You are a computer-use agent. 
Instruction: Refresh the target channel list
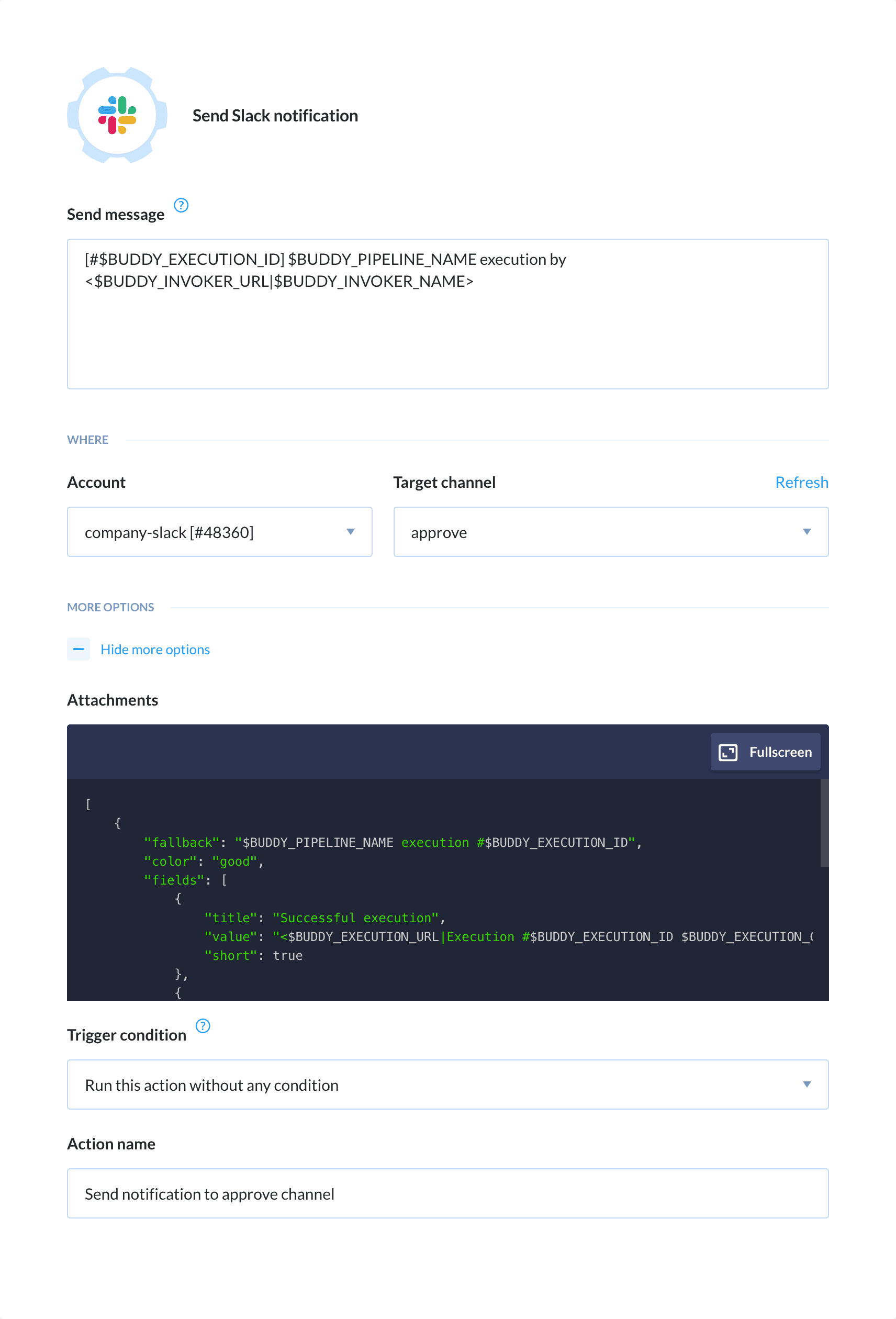click(x=802, y=482)
